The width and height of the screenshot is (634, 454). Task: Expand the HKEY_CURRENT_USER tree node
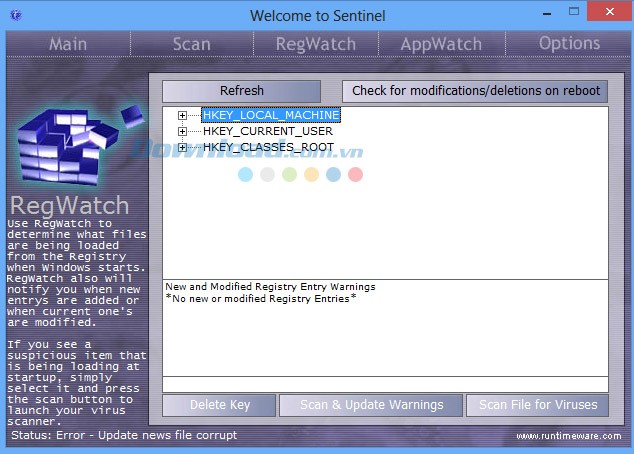[x=182, y=131]
